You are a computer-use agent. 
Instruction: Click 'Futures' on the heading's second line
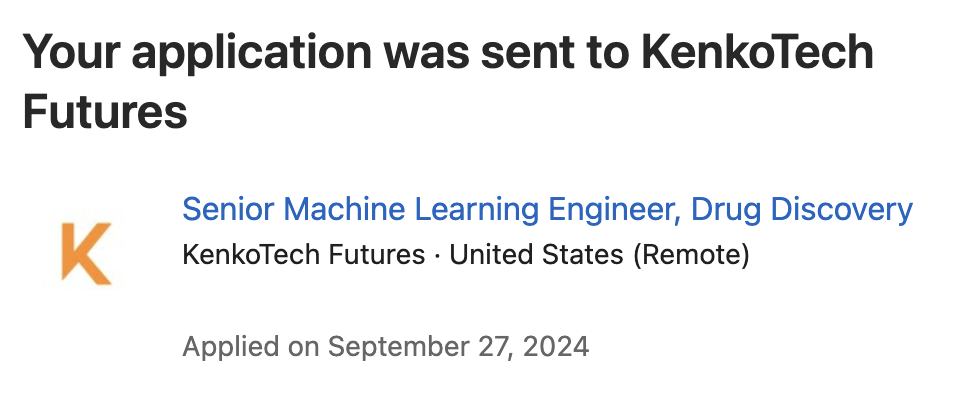tap(105, 112)
